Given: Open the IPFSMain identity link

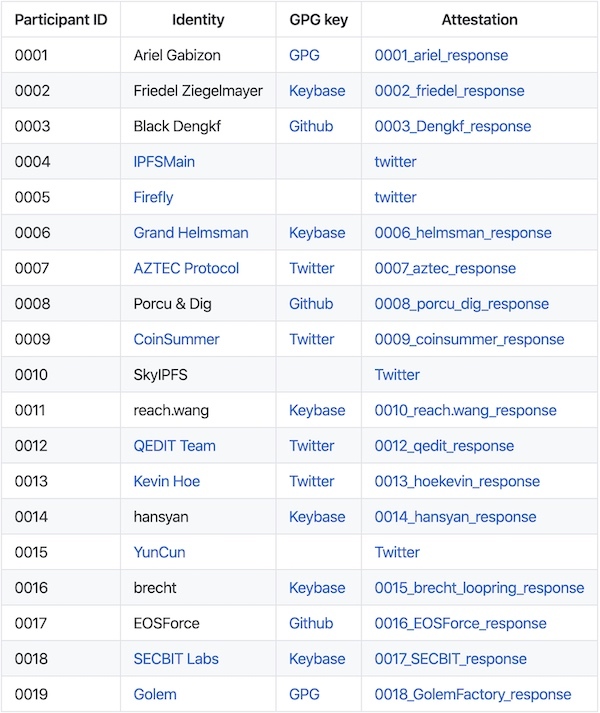Looking at the screenshot, I should click(164, 162).
